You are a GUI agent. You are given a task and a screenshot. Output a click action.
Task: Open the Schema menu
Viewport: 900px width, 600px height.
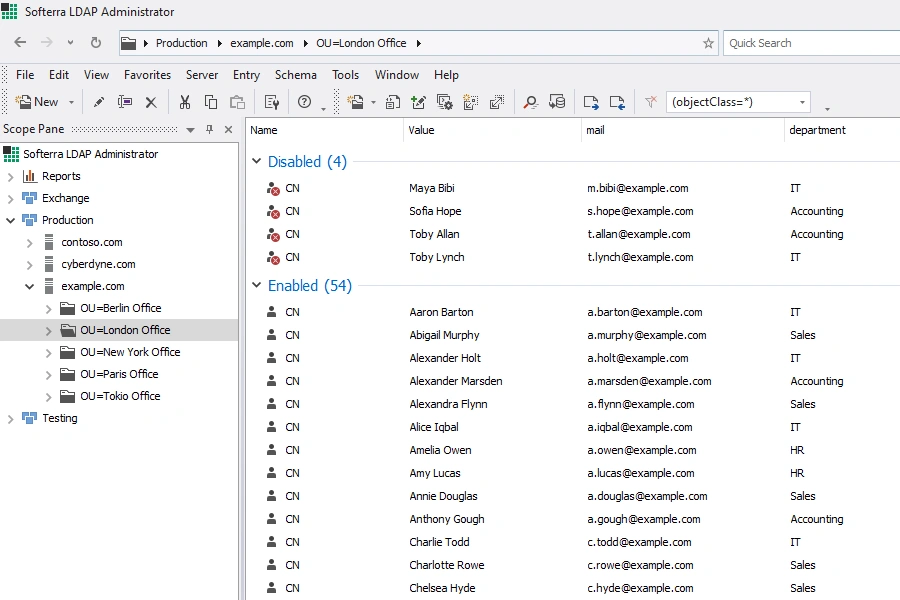tap(295, 74)
